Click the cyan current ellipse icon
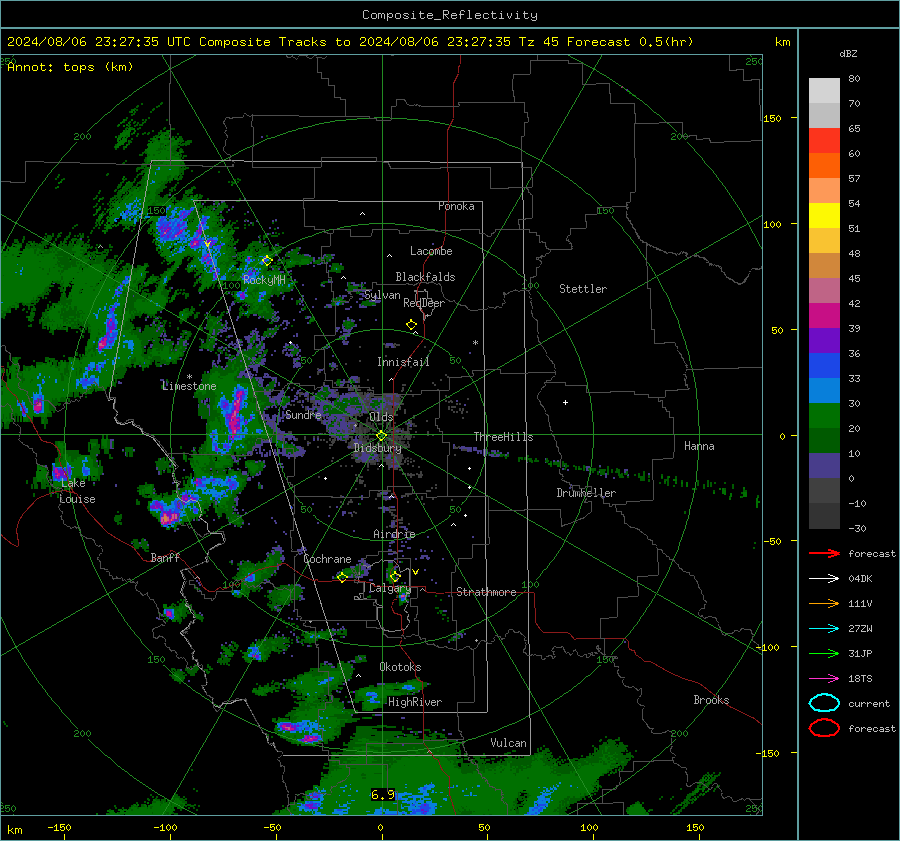Screen dimensions: 900x841 tap(824, 703)
